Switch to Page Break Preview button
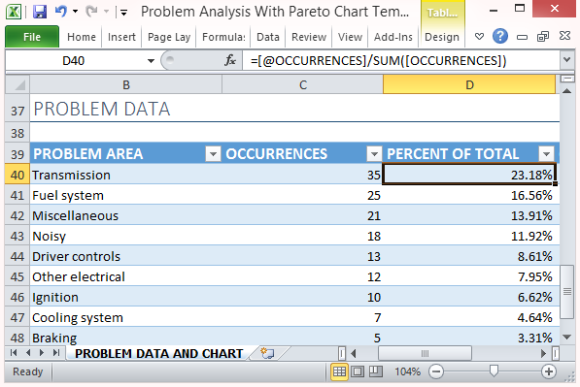Screen dimensions: 580x387 pyautogui.click(x=375, y=371)
